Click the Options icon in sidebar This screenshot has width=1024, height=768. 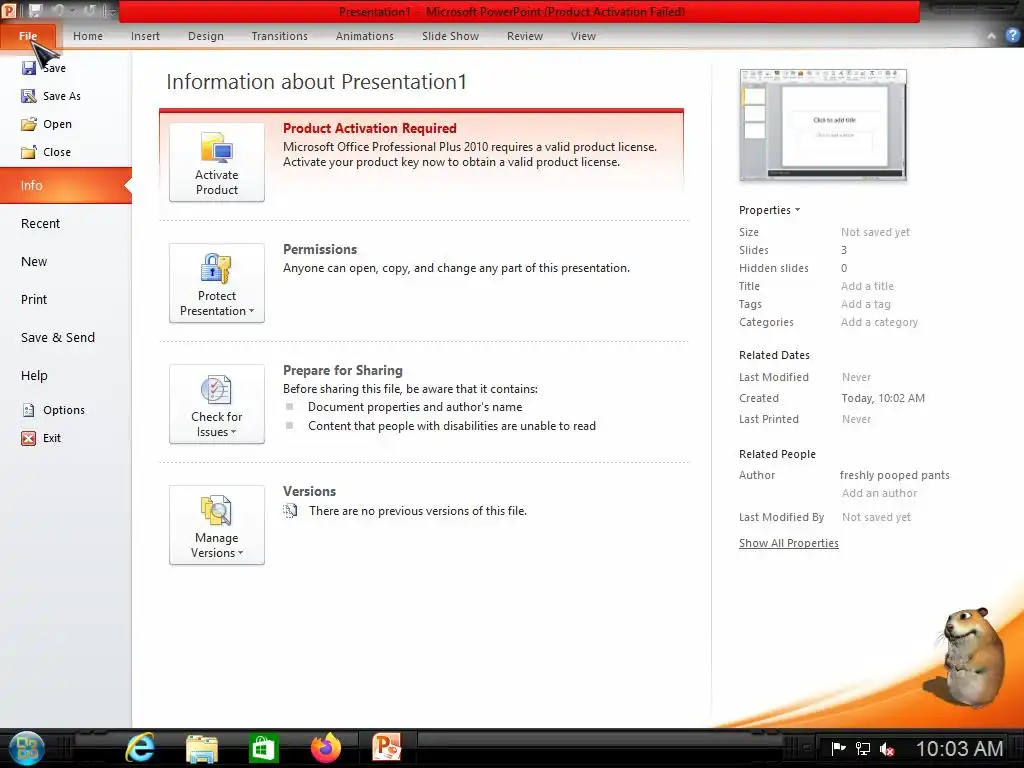click(x=29, y=410)
